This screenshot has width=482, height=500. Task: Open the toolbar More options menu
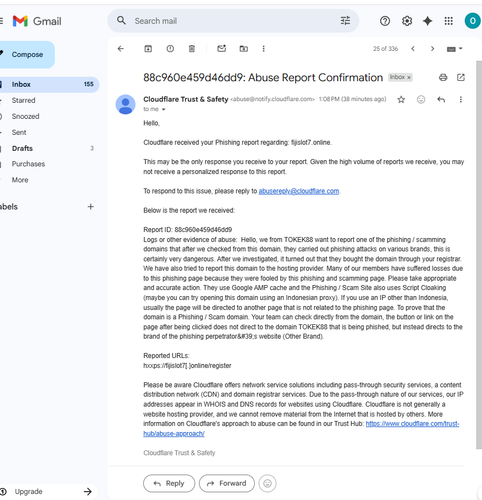tap(263, 49)
